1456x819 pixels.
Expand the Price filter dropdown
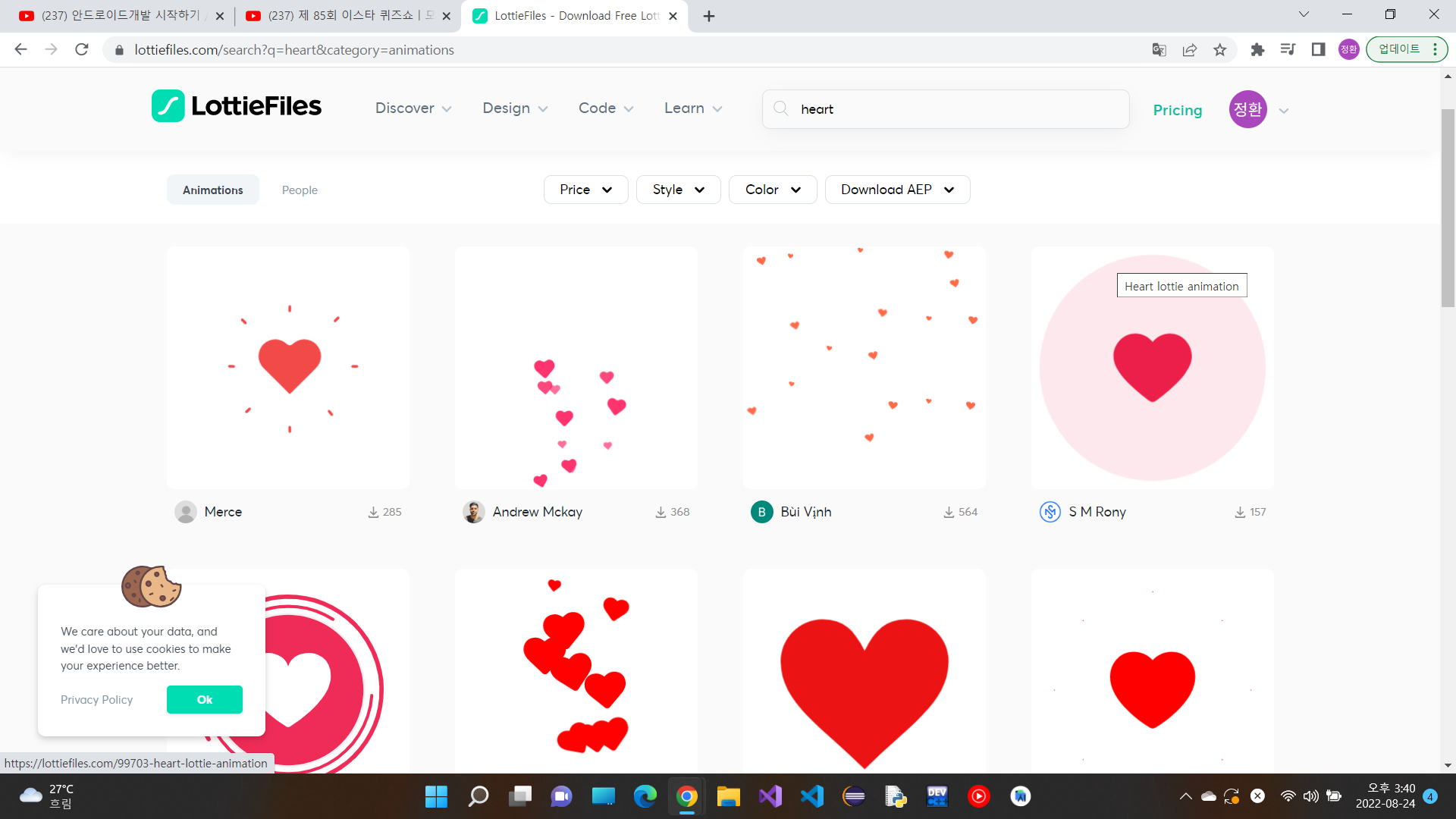point(585,190)
